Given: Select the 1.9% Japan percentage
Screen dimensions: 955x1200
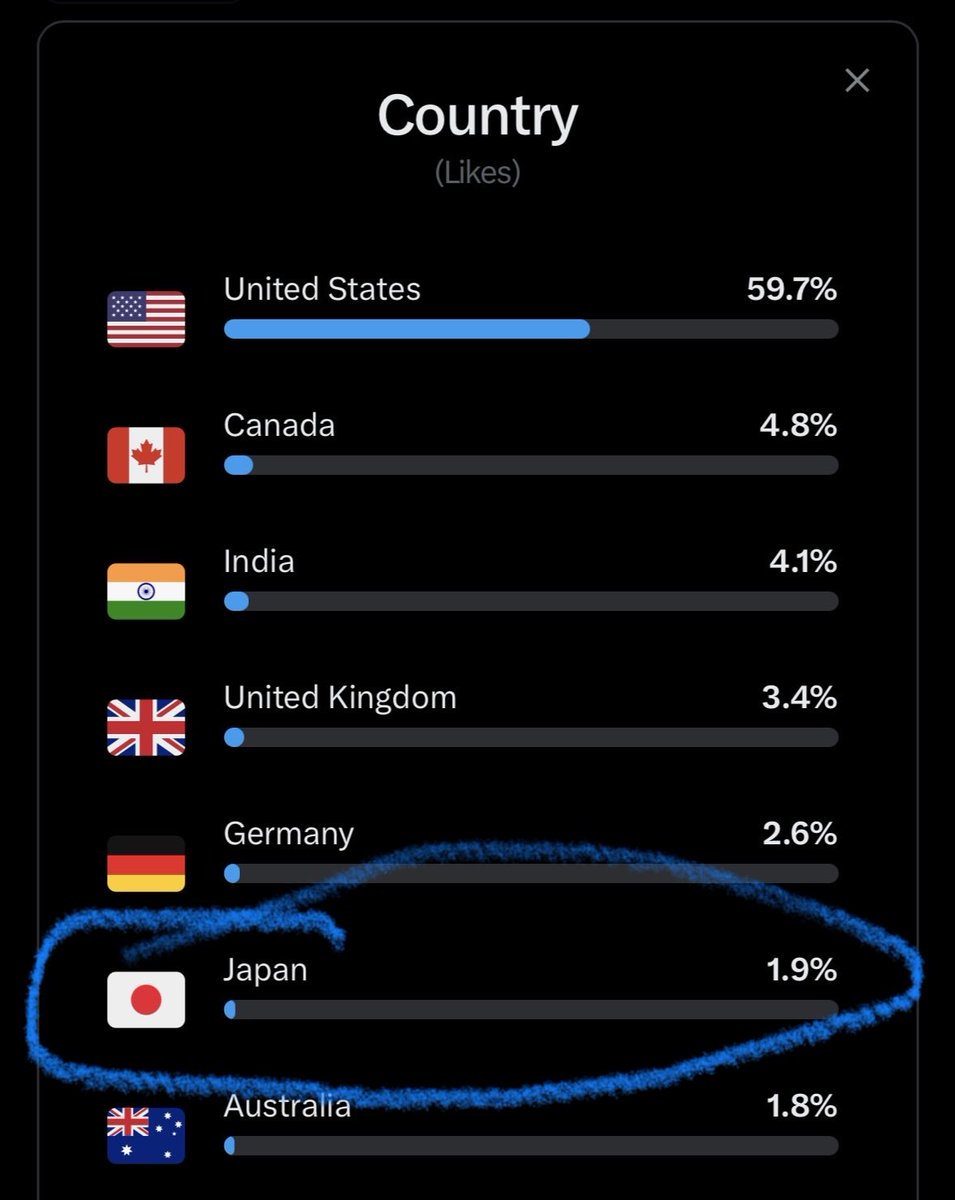Looking at the screenshot, I should [x=800, y=969].
